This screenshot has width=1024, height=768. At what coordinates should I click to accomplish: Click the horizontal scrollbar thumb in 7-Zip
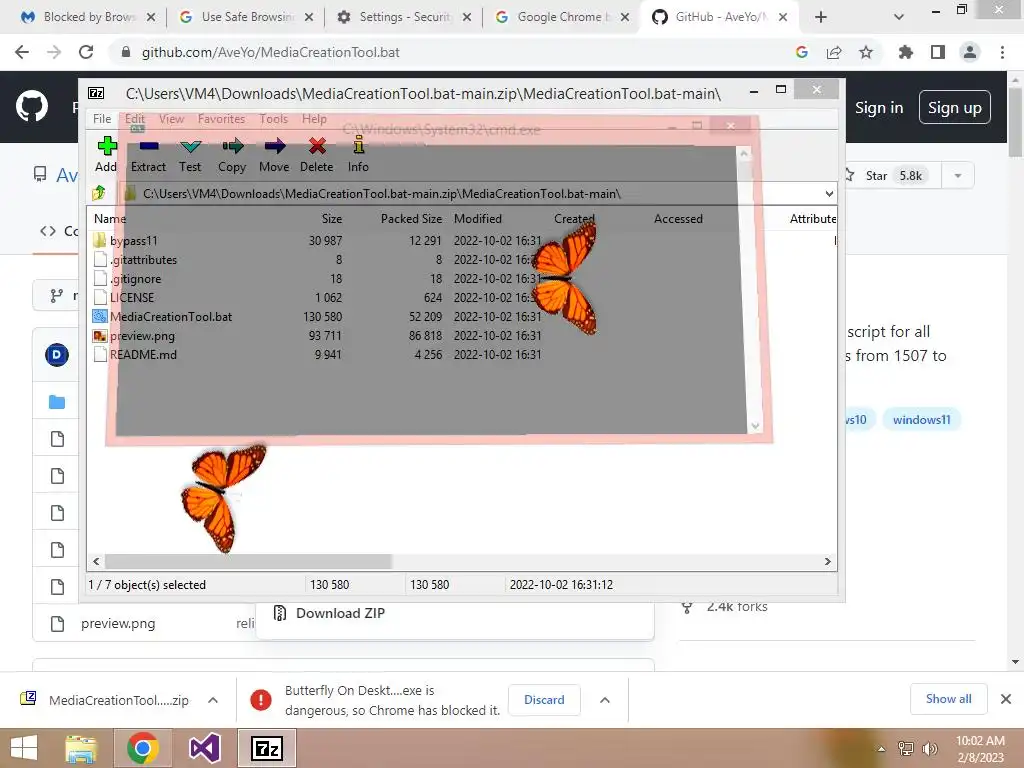pos(248,562)
